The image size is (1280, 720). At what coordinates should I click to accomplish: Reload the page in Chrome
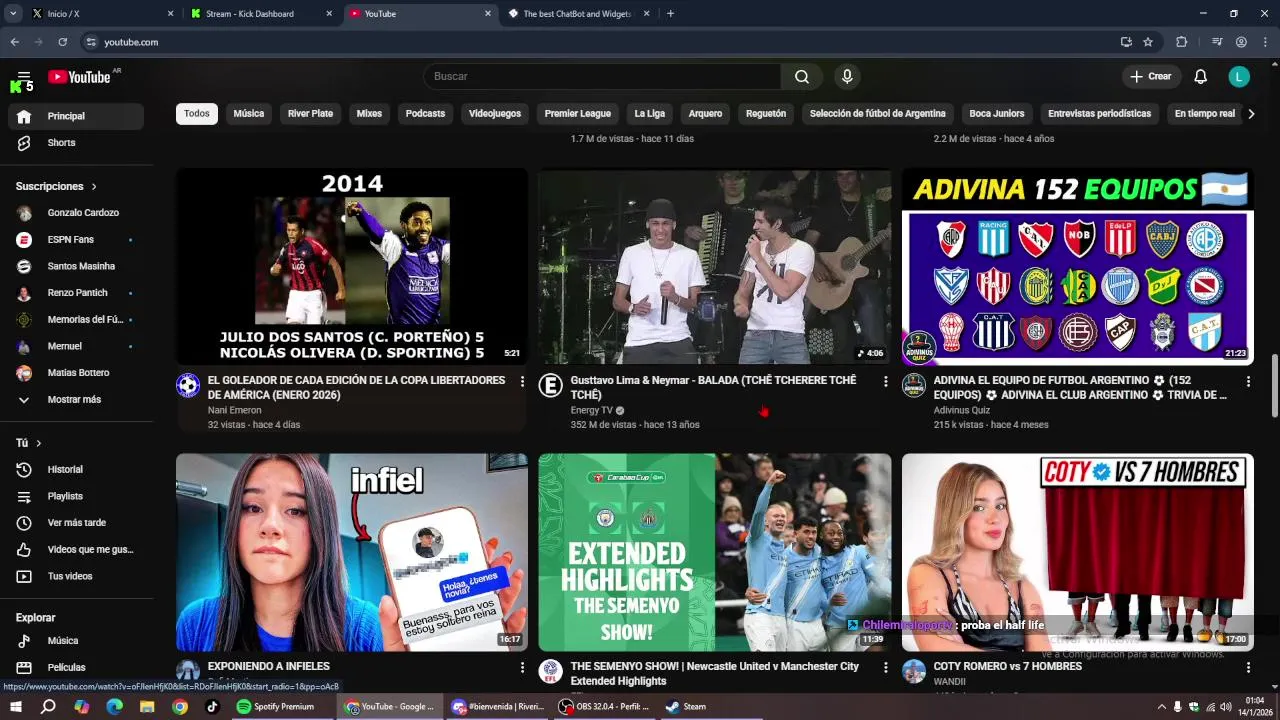click(x=62, y=42)
